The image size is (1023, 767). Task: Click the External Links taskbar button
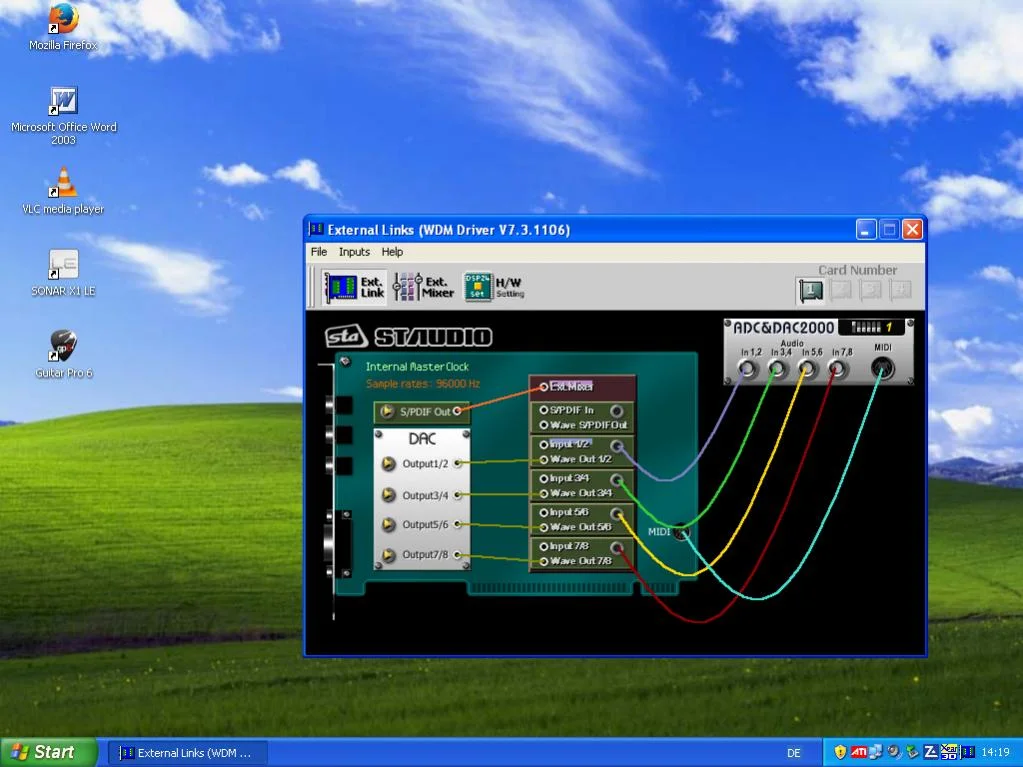(187, 753)
